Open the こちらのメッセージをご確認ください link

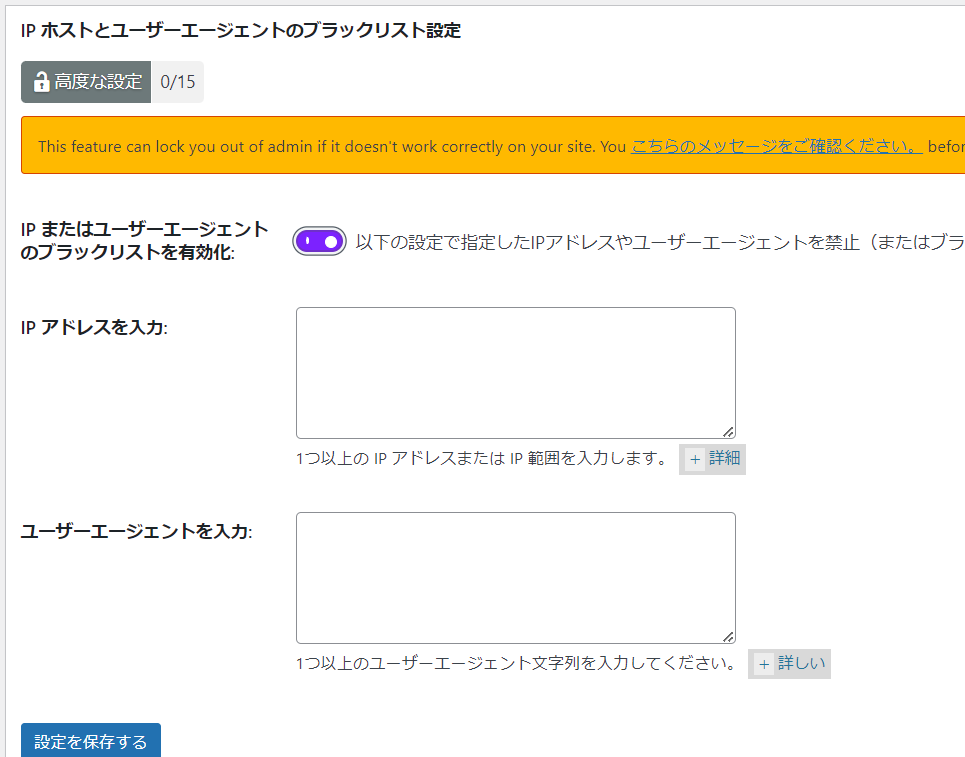(x=776, y=146)
